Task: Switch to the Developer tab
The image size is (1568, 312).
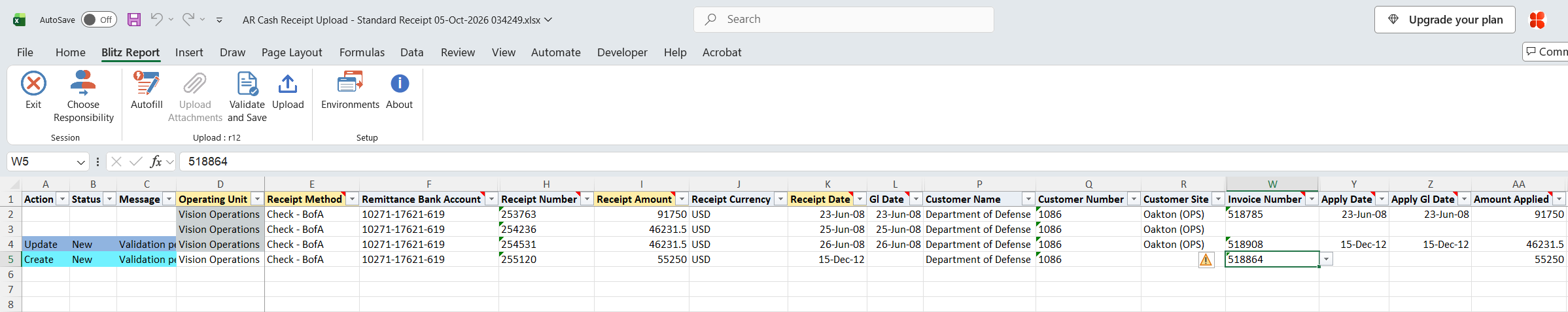Action: tap(622, 52)
